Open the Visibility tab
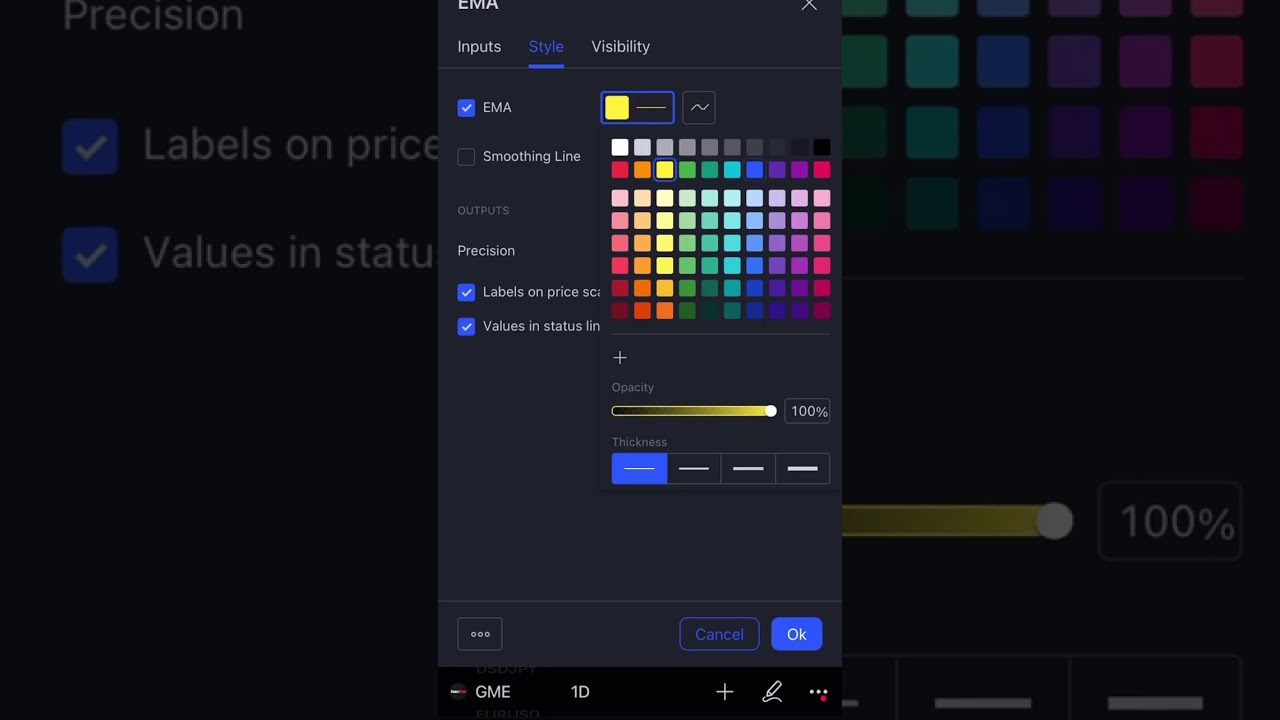The width and height of the screenshot is (1280, 720). (x=620, y=47)
